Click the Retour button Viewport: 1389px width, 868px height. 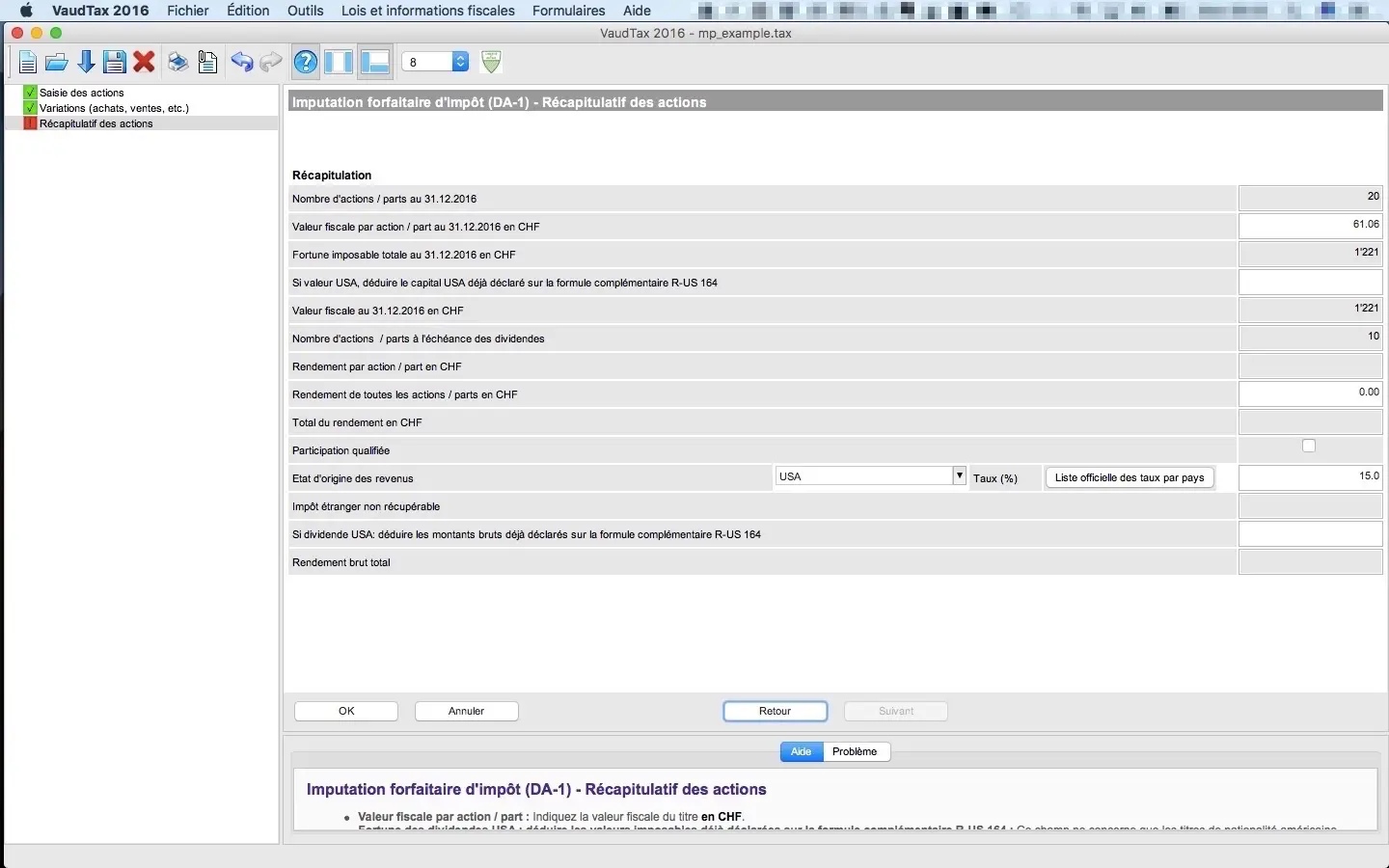coord(776,711)
